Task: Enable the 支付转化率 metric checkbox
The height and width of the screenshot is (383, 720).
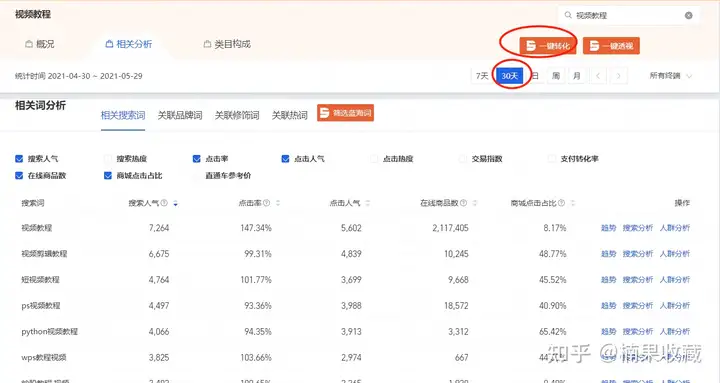Action: (x=551, y=158)
